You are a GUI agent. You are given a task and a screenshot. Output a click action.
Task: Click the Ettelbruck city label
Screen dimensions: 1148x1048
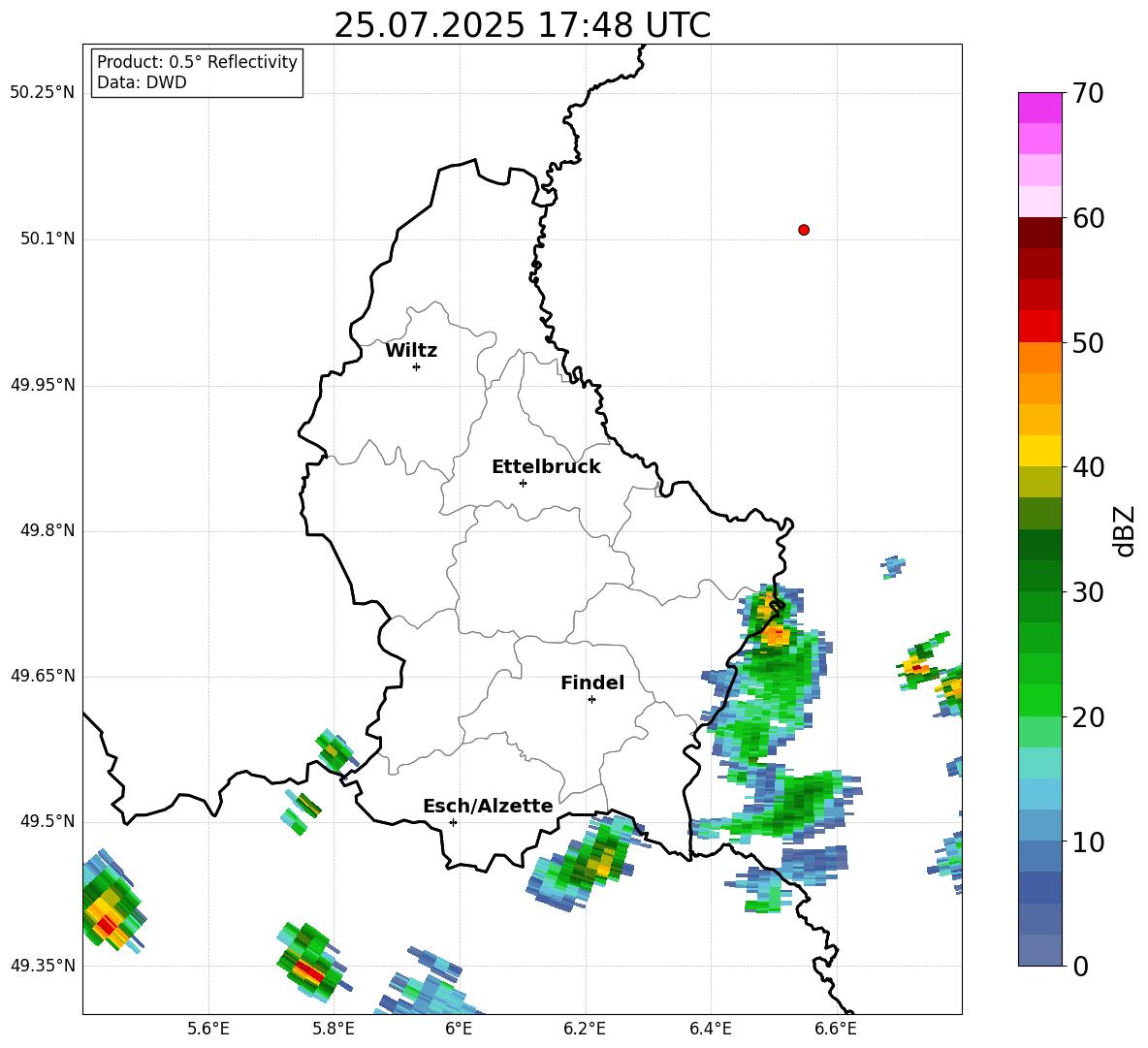pyautogui.click(x=546, y=467)
